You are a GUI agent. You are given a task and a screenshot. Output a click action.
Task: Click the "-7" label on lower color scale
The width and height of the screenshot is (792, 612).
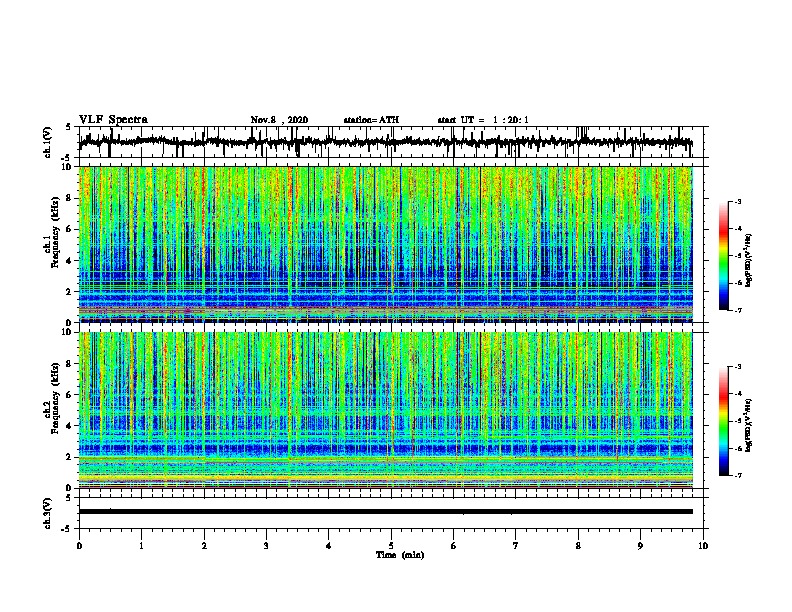(738, 475)
